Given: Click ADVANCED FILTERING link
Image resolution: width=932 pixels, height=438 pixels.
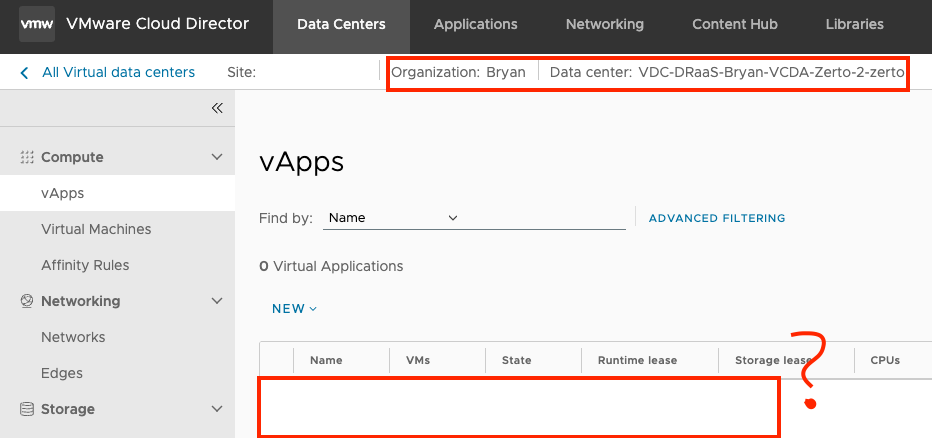Looking at the screenshot, I should [717, 218].
